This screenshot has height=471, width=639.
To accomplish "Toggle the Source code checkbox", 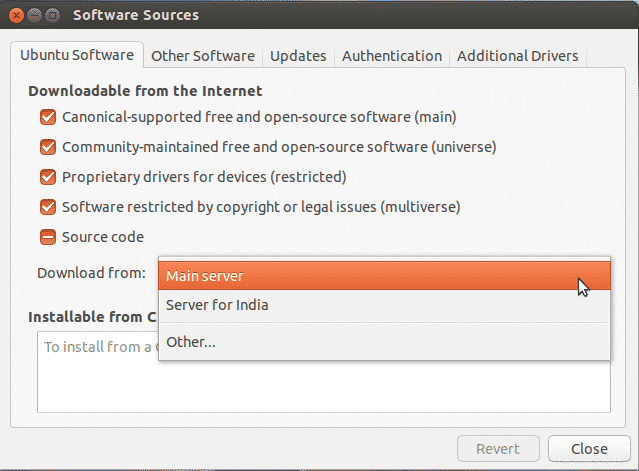I will coord(48,237).
